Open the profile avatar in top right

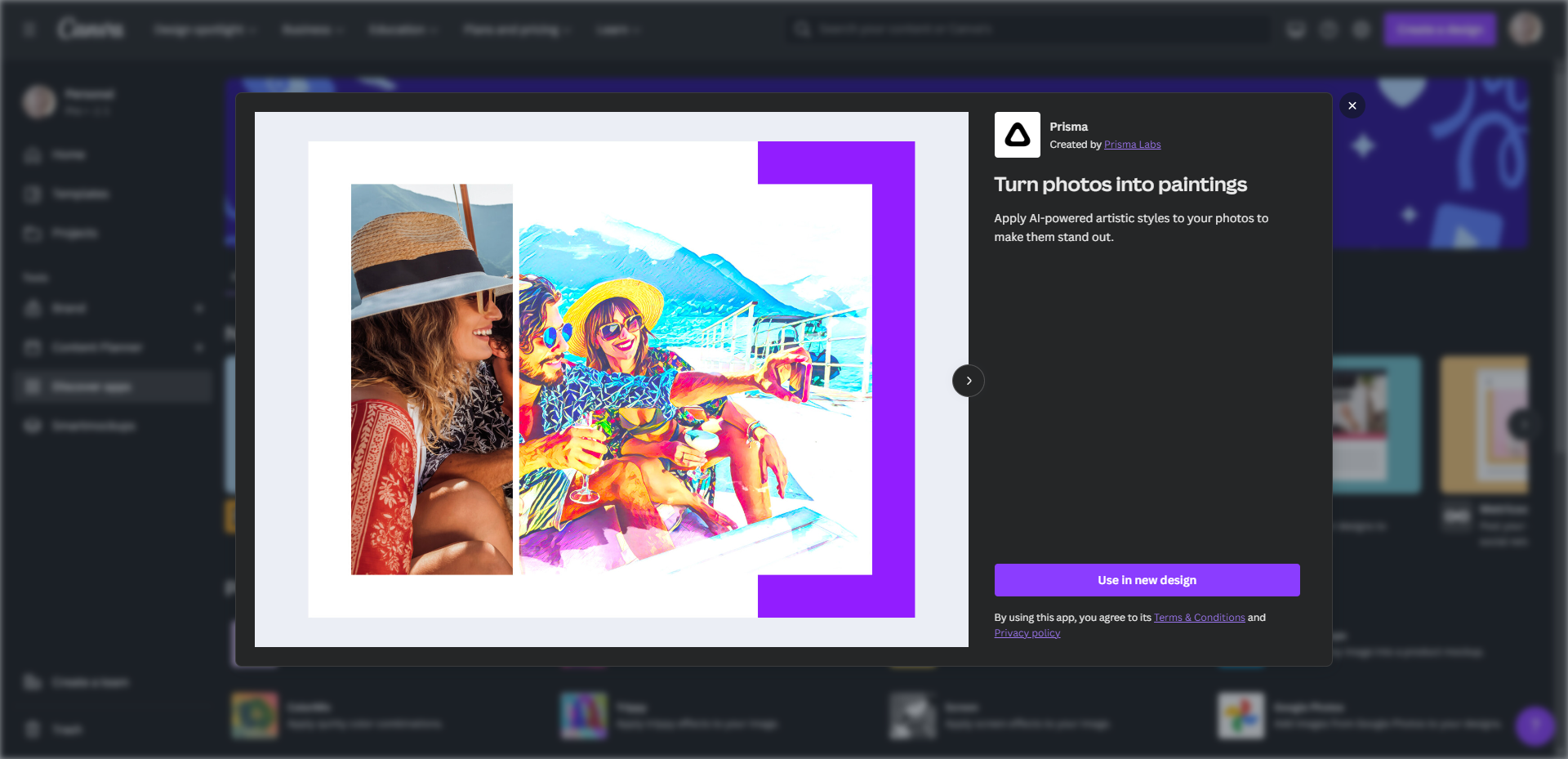pyautogui.click(x=1526, y=29)
